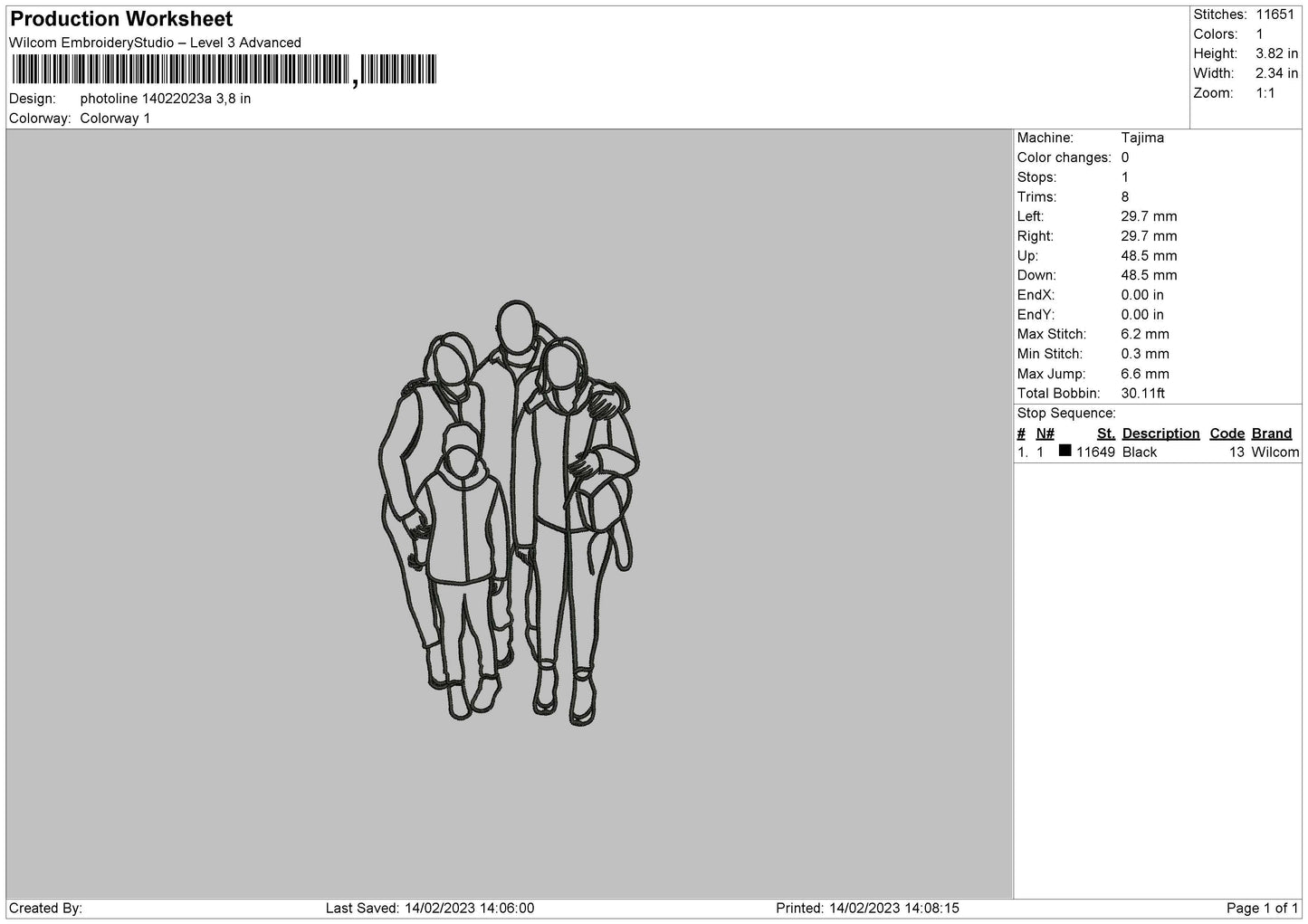The height and width of the screenshot is (924, 1308).
Task: Select the Wilcom EmbroideryStudio Level 3 Advanced line
Action: coord(155,43)
